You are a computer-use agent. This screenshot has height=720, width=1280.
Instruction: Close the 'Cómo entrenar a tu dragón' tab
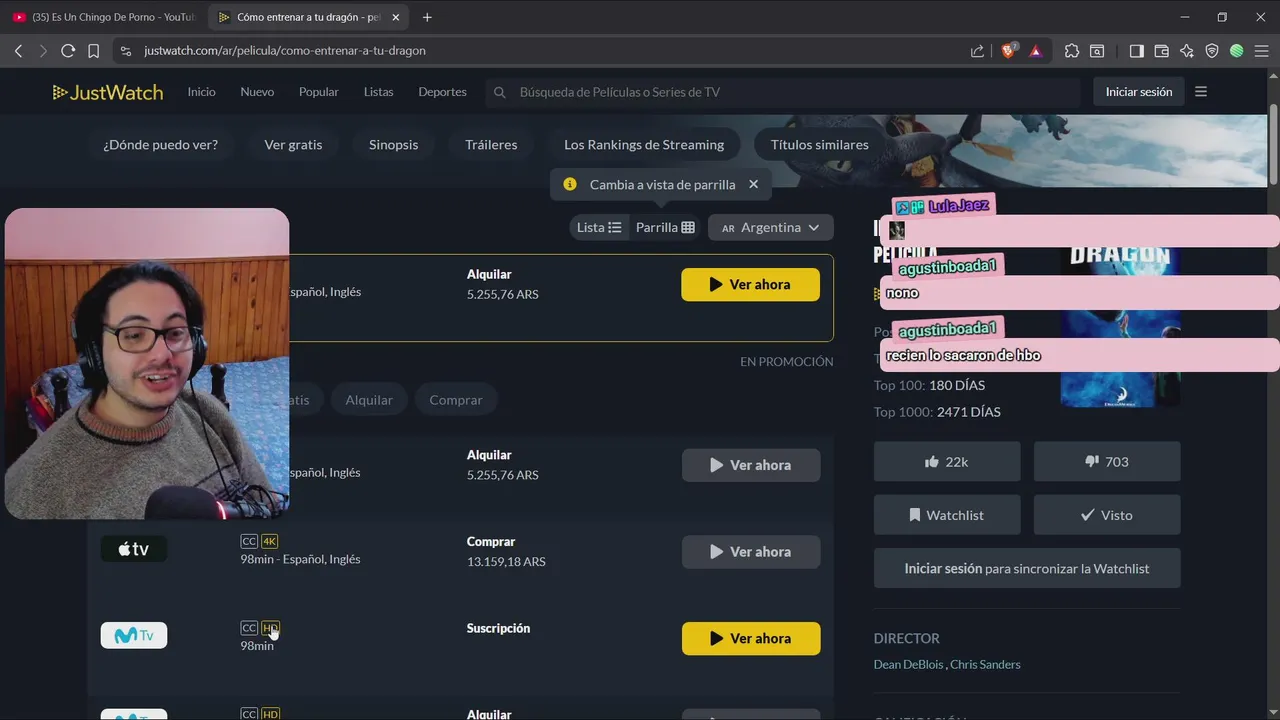396,17
